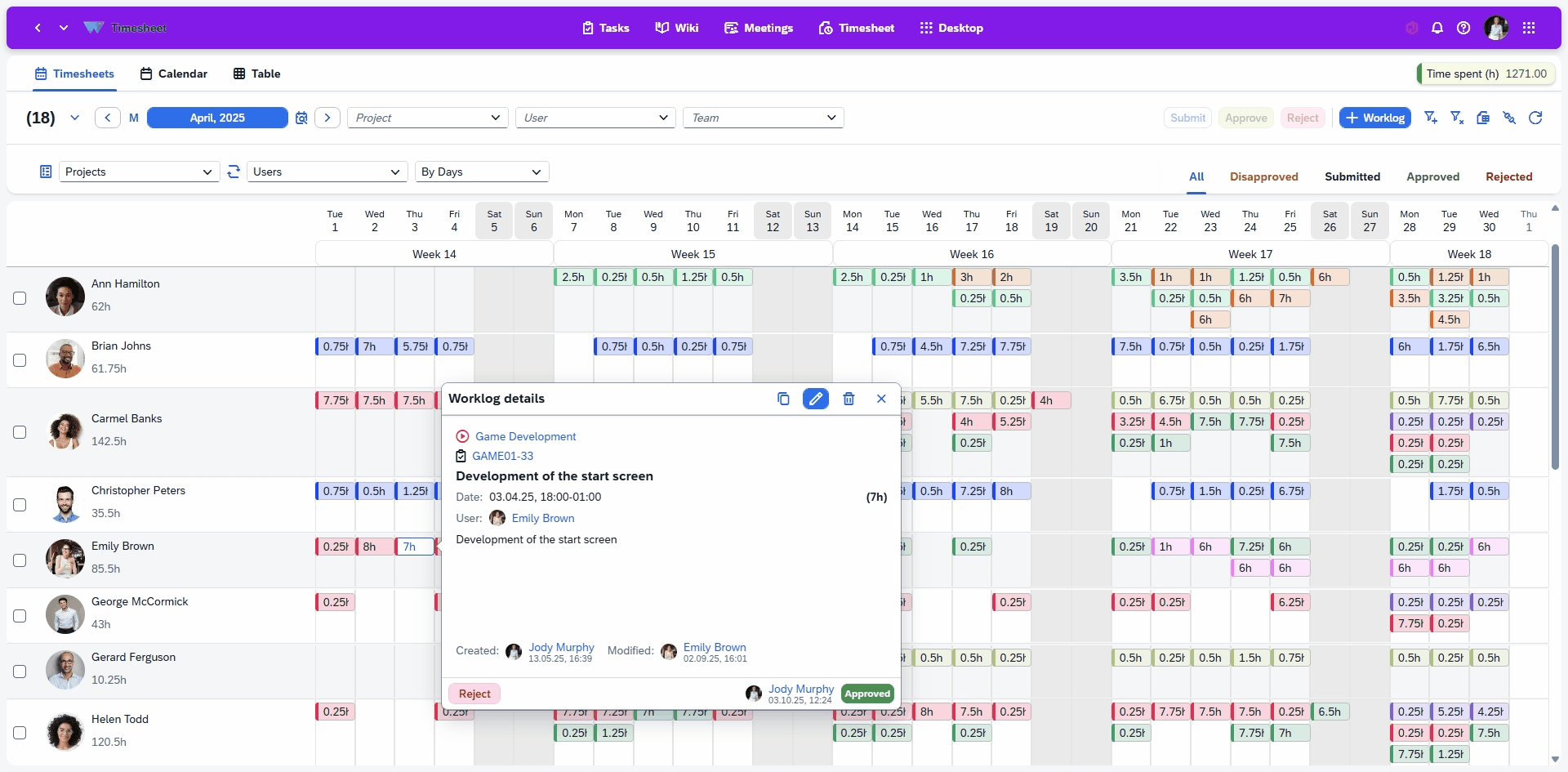Check the box for Ann Hamilton
This screenshot has width=1568, height=772.
[20, 298]
